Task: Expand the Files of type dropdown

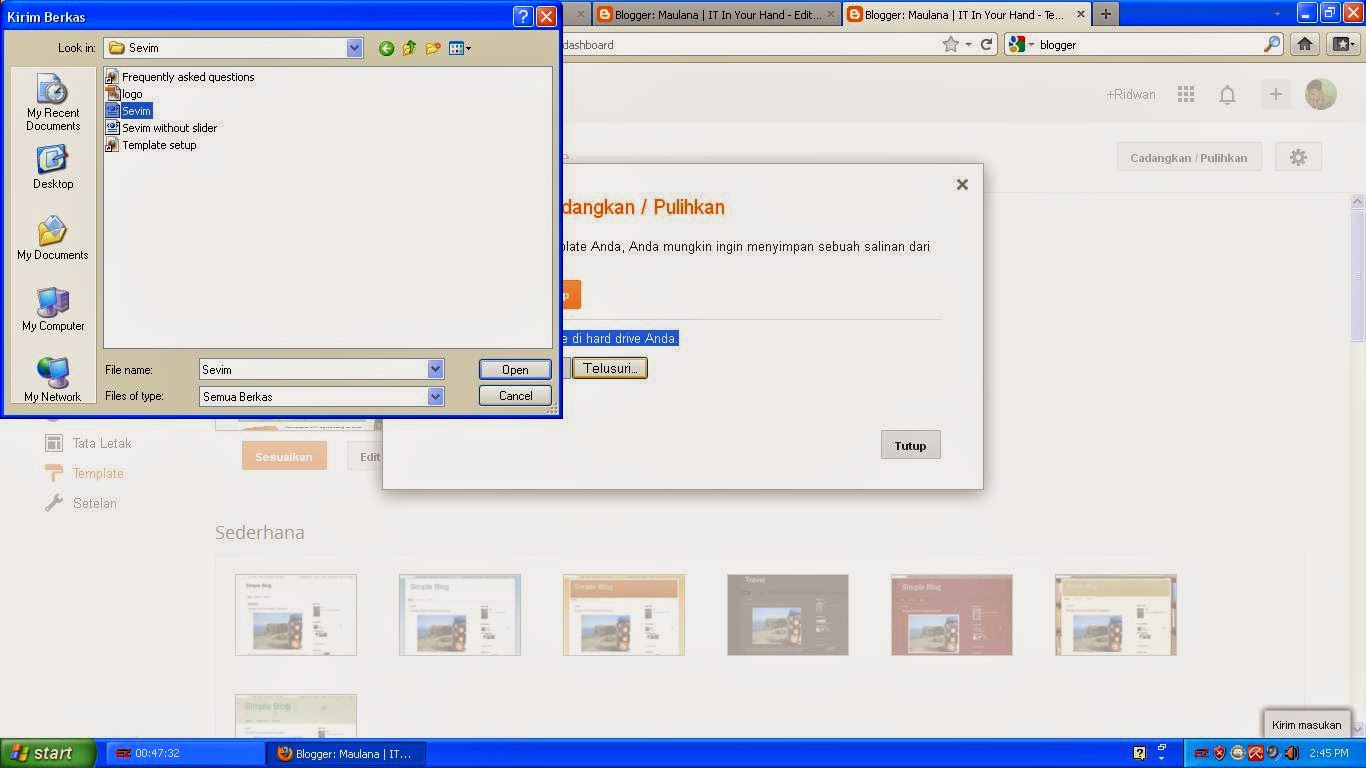Action: coord(435,396)
